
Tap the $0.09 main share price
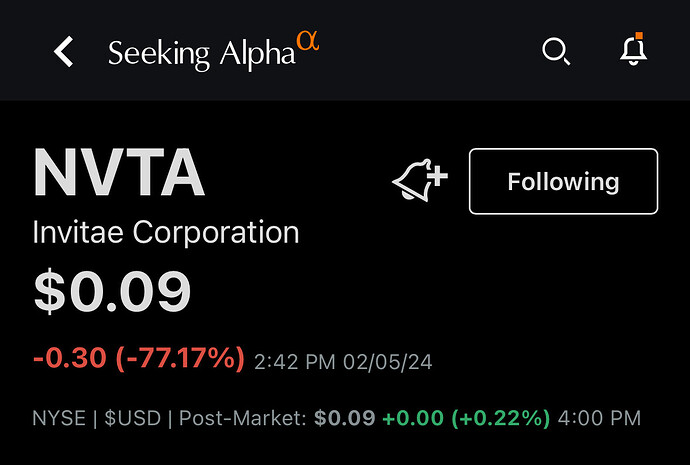[x=112, y=291]
